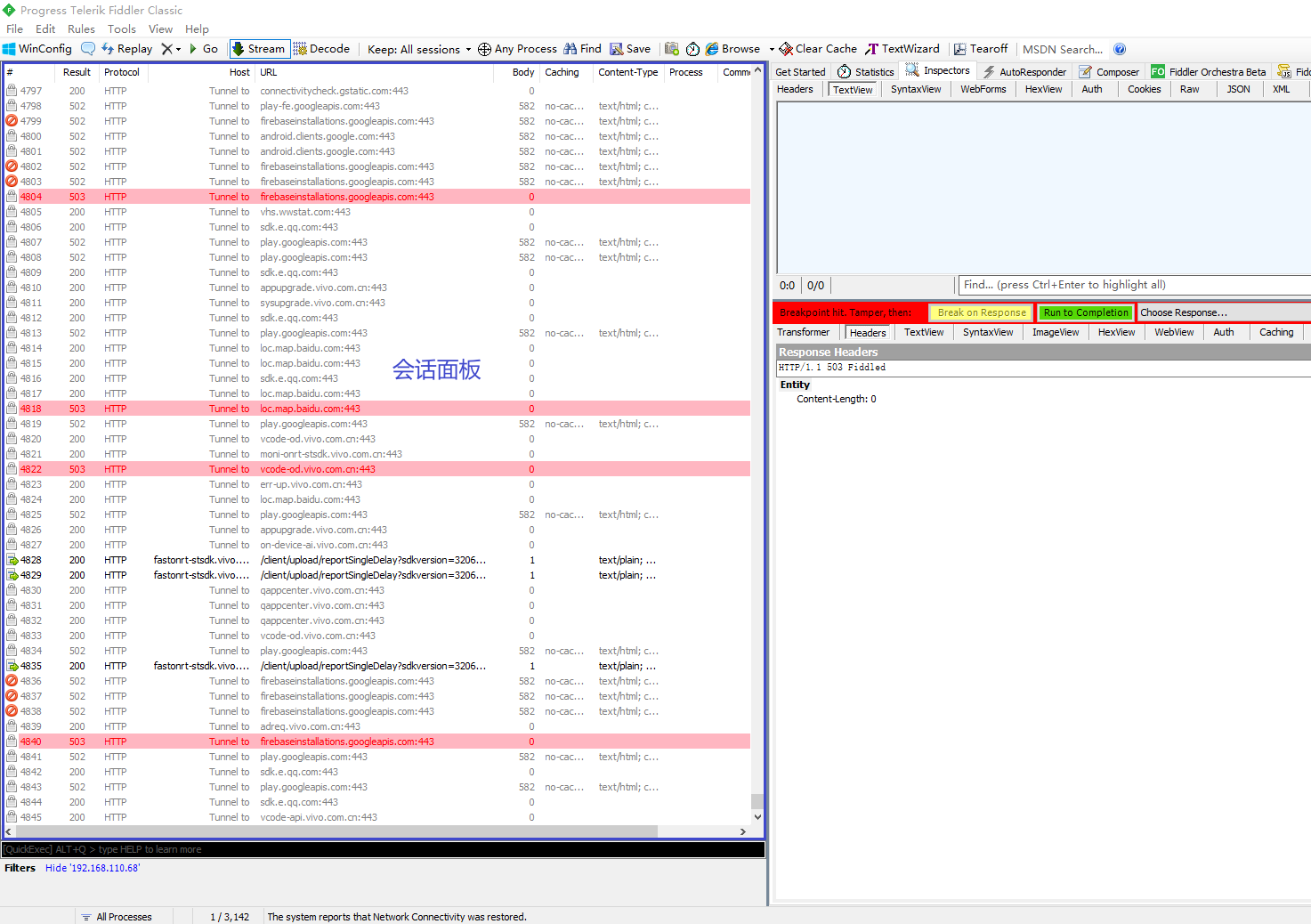Open the Choose Response combo box
This screenshot has width=1311, height=924.
pyautogui.click(x=1224, y=312)
